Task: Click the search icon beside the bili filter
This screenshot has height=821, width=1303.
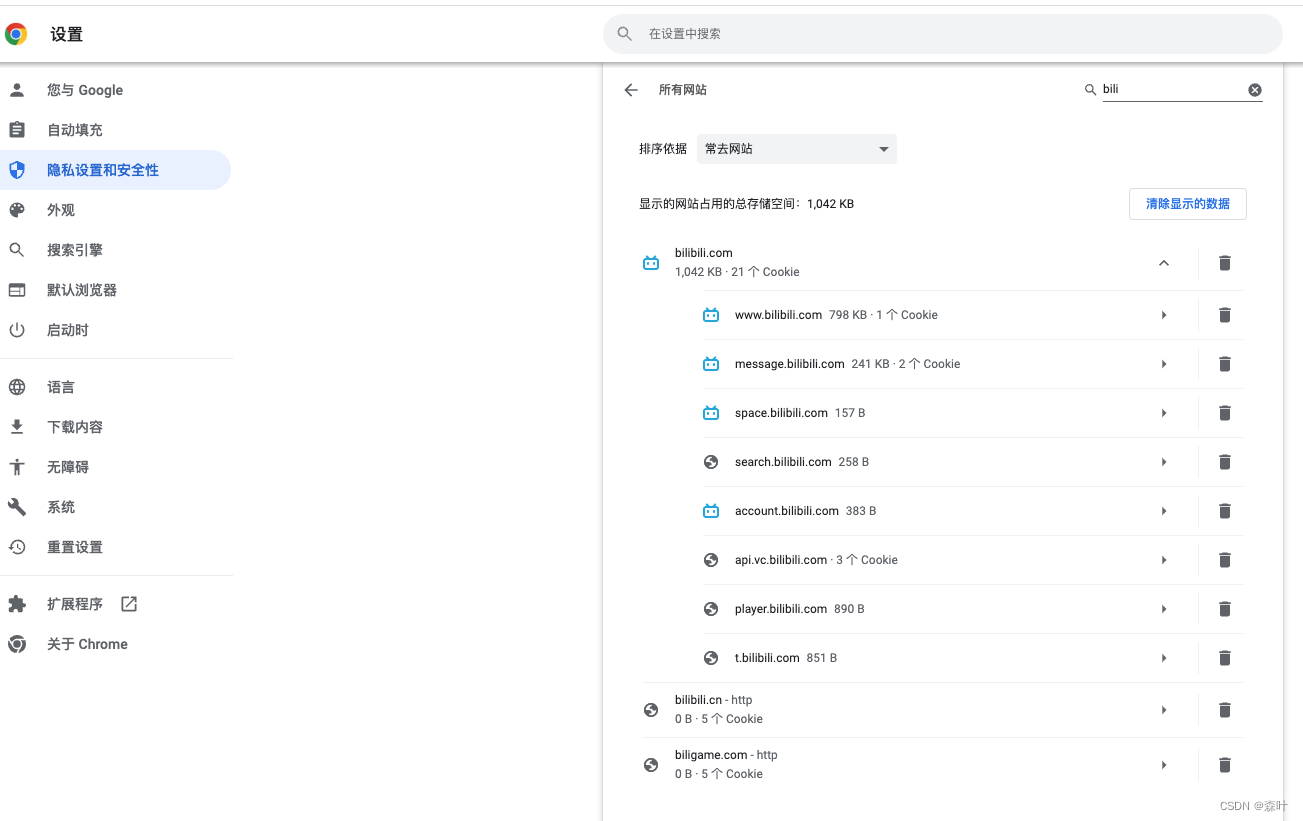Action: coord(1090,90)
